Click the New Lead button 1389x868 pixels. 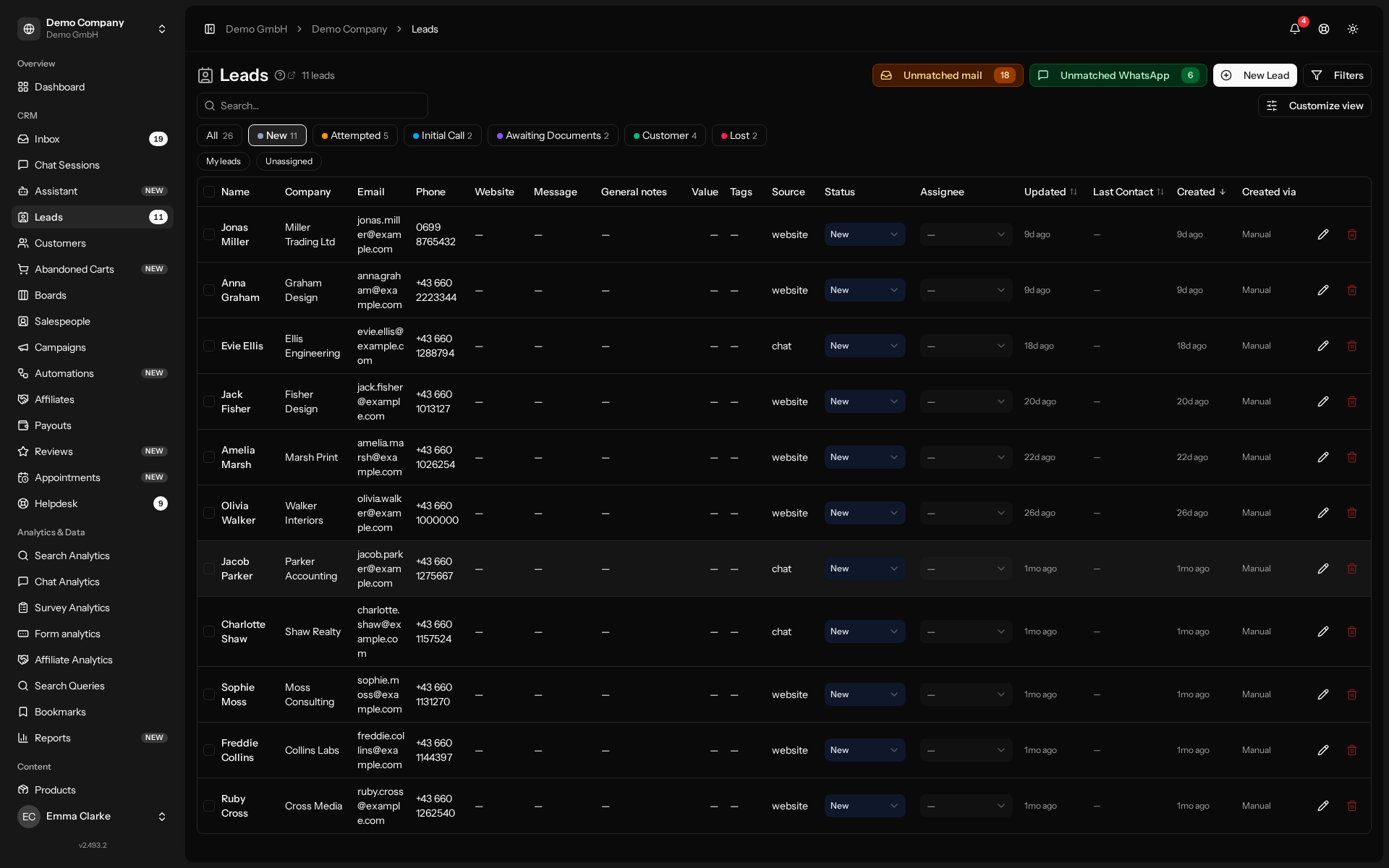pyautogui.click(x=1254, y=75)
